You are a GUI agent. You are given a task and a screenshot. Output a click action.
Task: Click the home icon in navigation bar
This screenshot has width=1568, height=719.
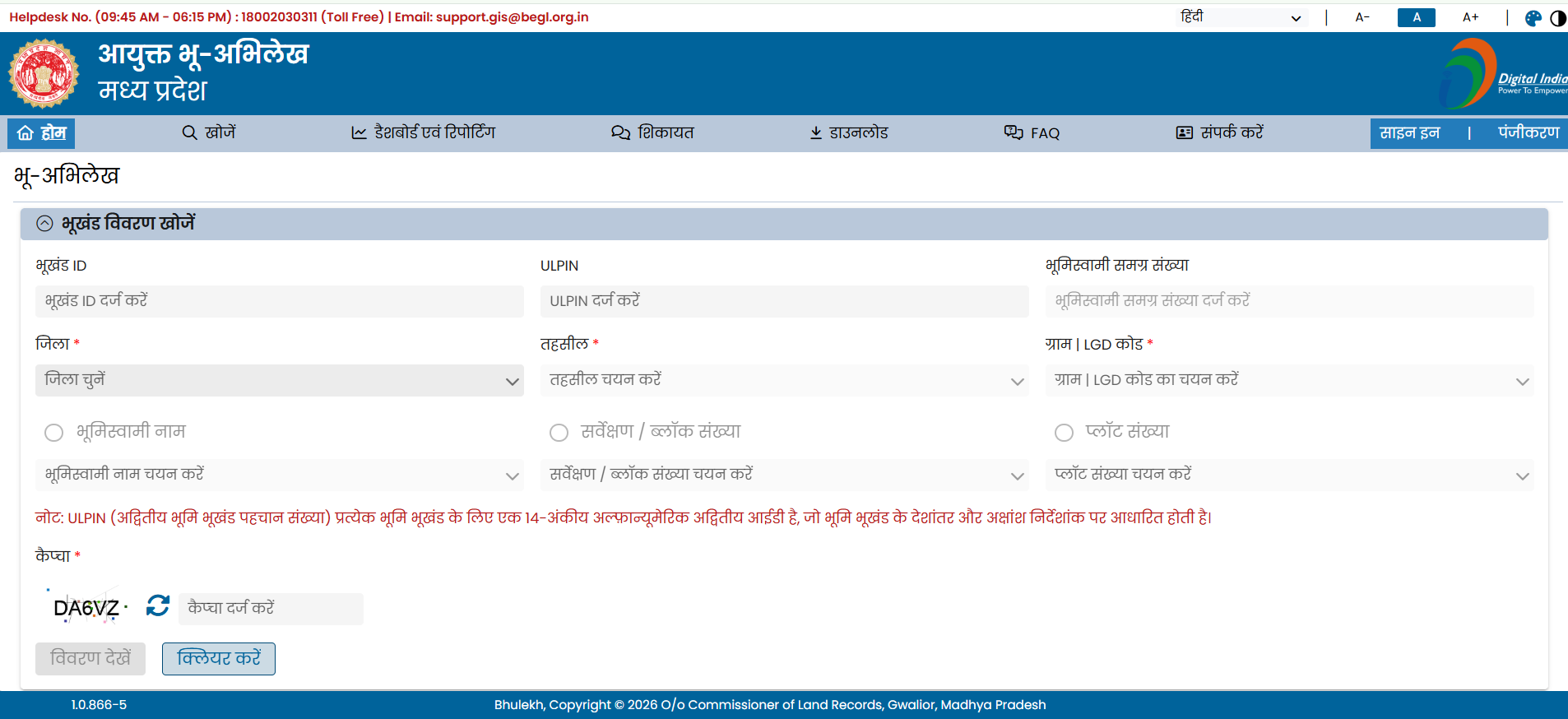(x=26, y=133)
